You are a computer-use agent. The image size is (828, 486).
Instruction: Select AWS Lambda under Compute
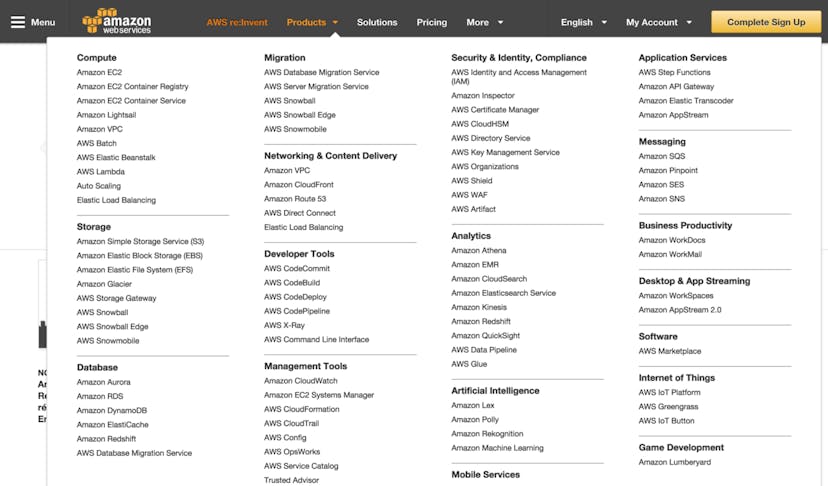(x=100, y=172)
